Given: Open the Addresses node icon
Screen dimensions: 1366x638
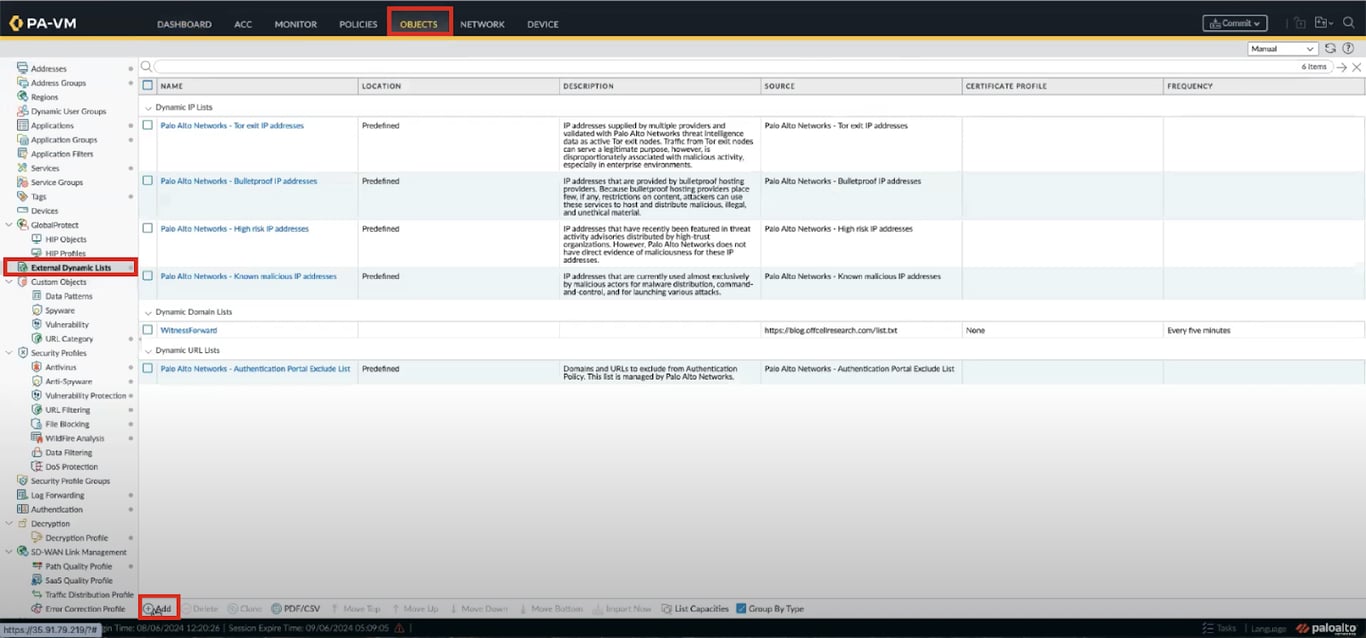Looking at the screenshot, I should (x=22, y=68).
